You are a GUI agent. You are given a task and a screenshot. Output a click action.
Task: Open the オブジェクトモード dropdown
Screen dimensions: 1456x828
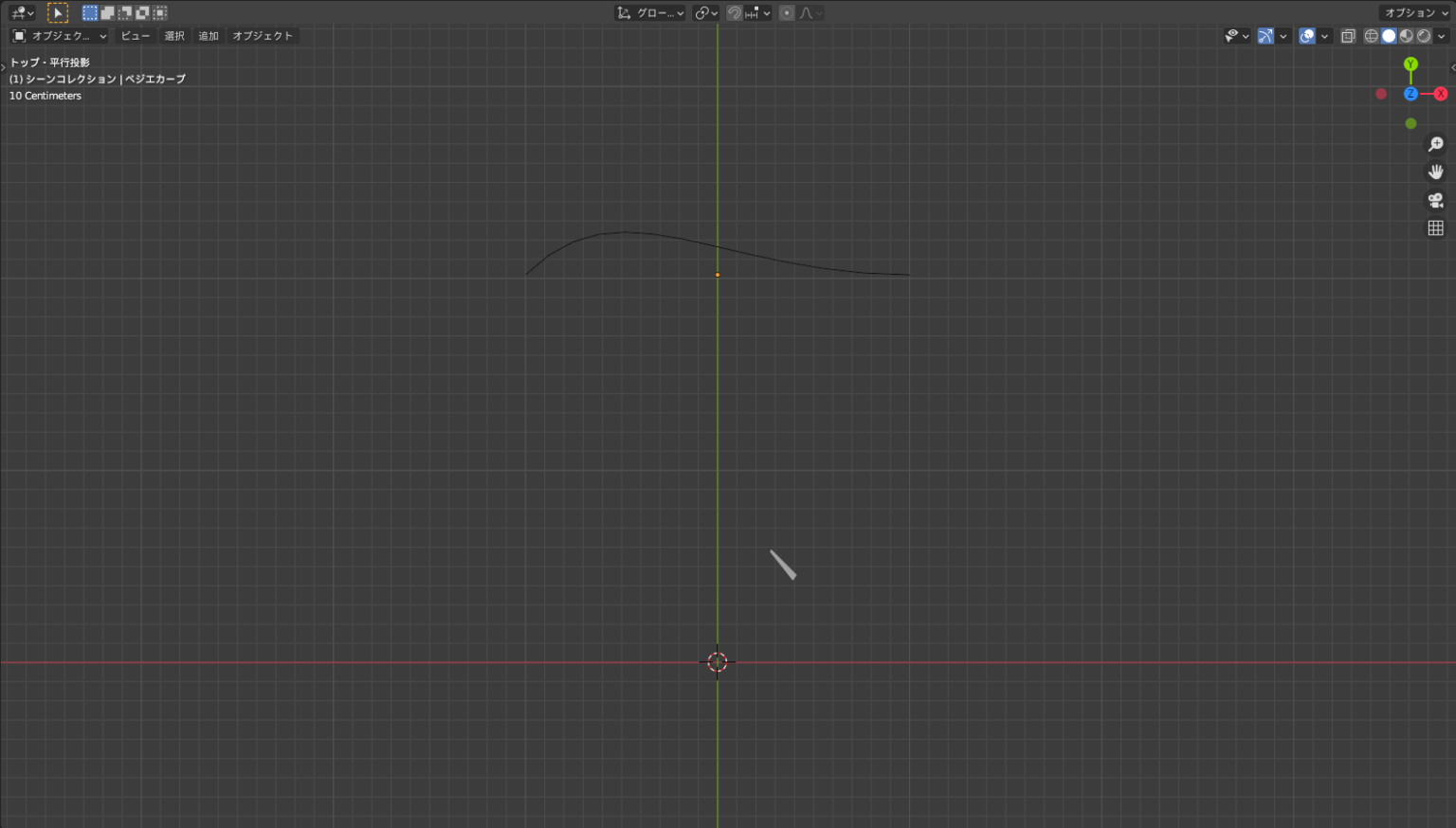click(59, 35)
